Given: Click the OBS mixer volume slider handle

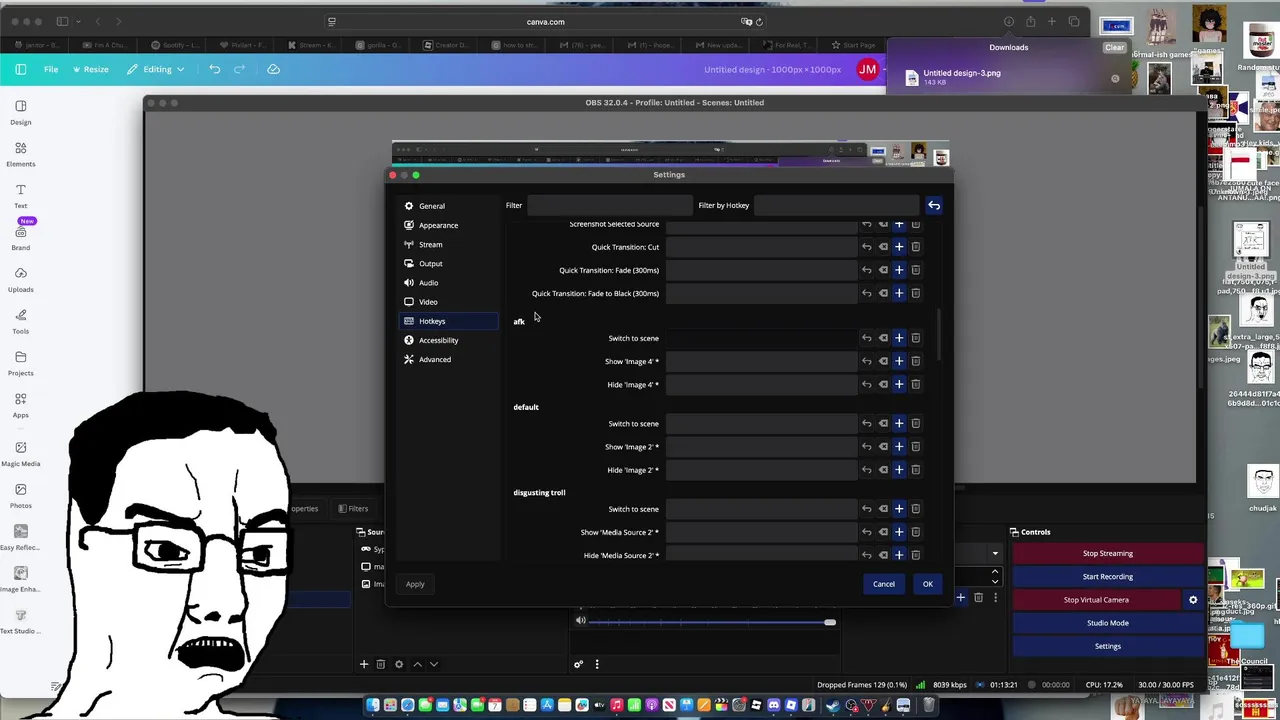Looking at the screenshot, I should (x=829, y=623).
